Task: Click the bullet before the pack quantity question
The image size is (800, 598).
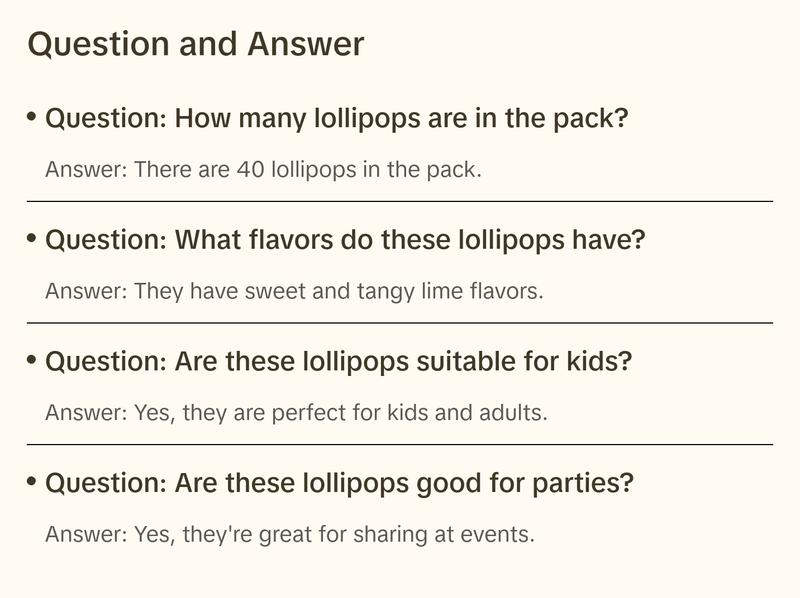Action: [32, 118]
